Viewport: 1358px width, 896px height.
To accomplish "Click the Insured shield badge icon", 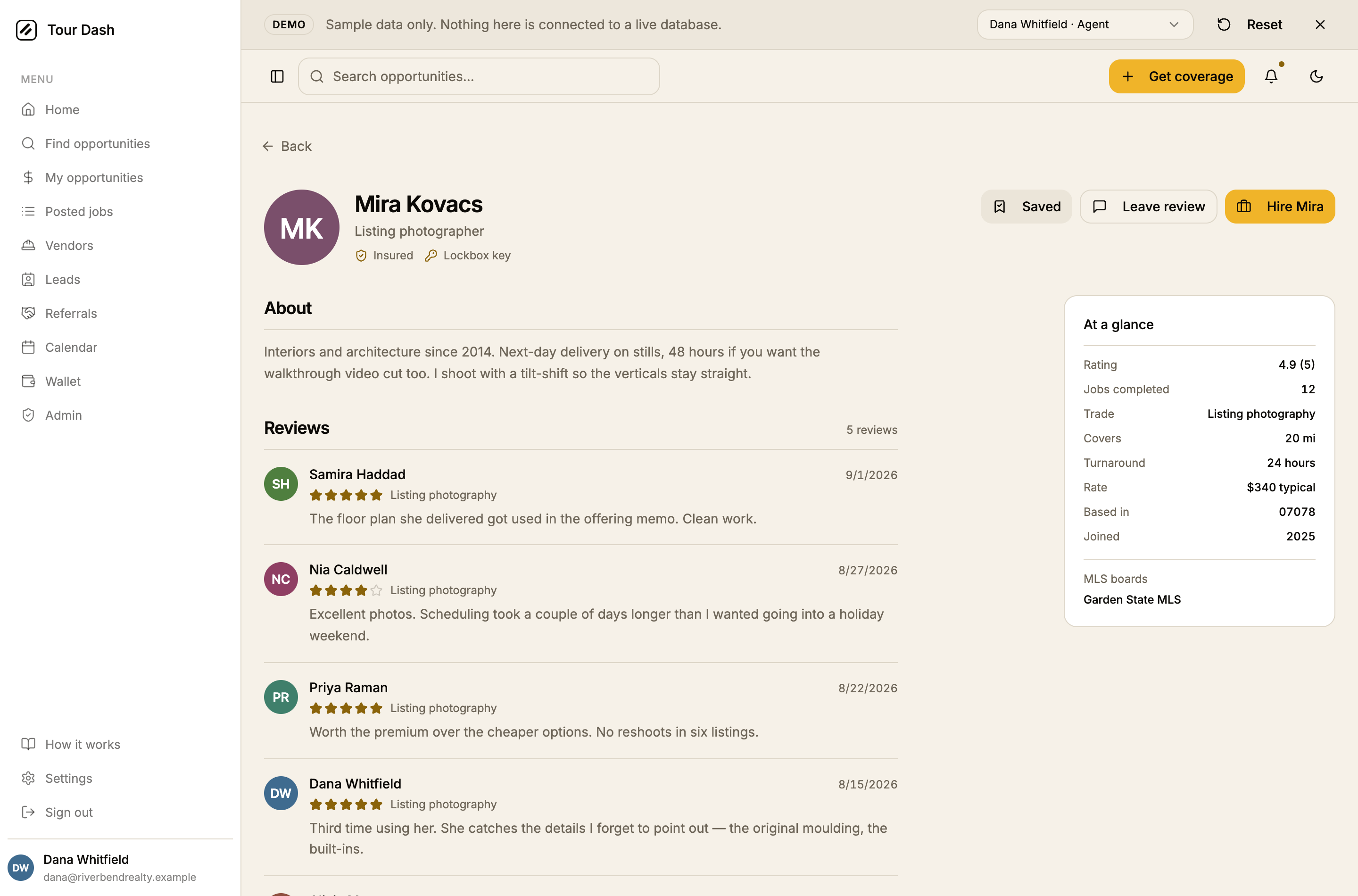I will click(361, 256).
